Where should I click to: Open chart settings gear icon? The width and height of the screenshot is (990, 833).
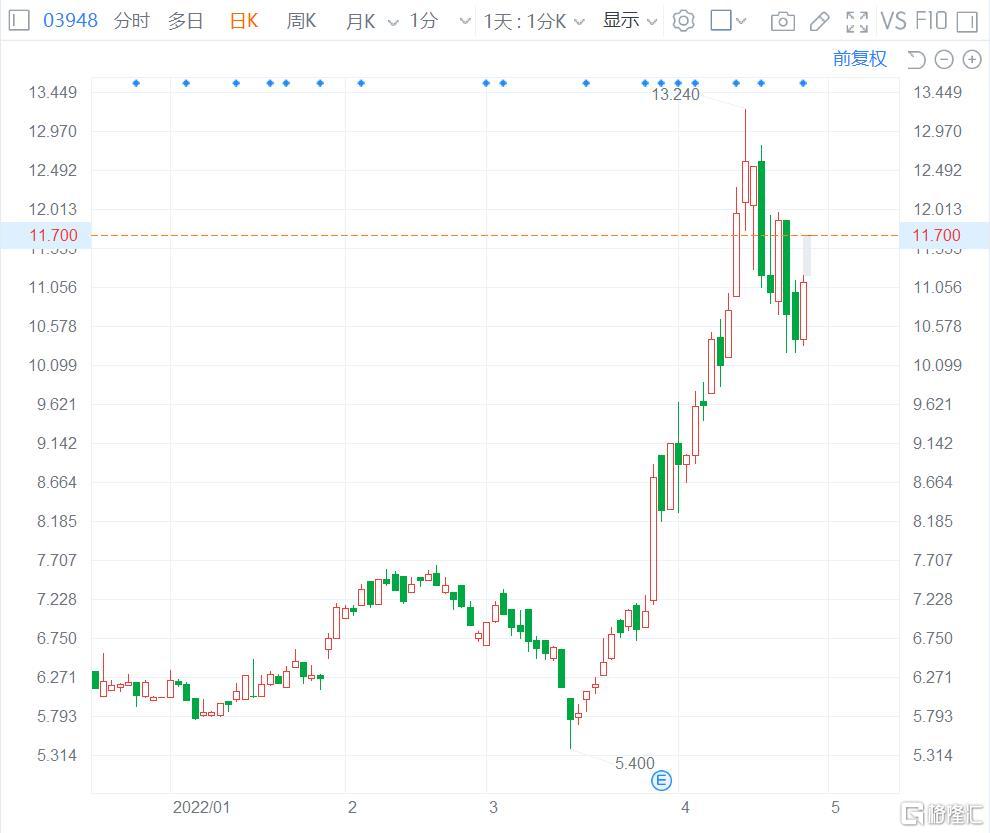tap(683, 21)
